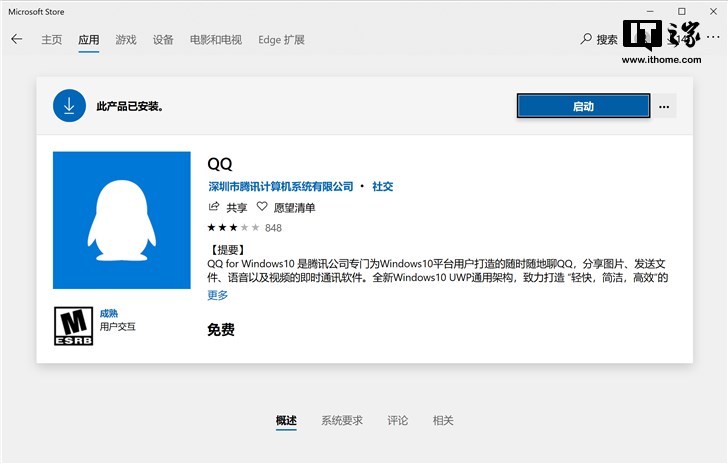Screen dimensions: 728x464
Task: Open the Edge 扩展 tab
Action: click(281, 39)
